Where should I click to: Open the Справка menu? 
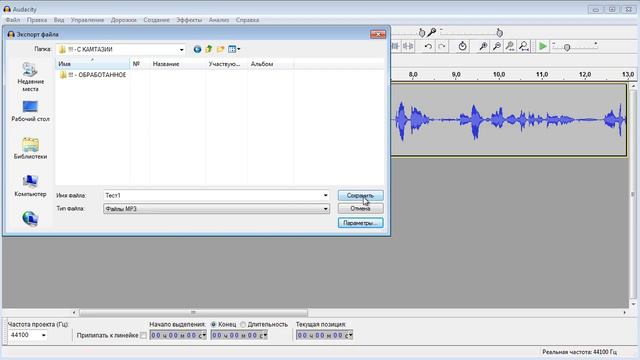tap(247, 20)
